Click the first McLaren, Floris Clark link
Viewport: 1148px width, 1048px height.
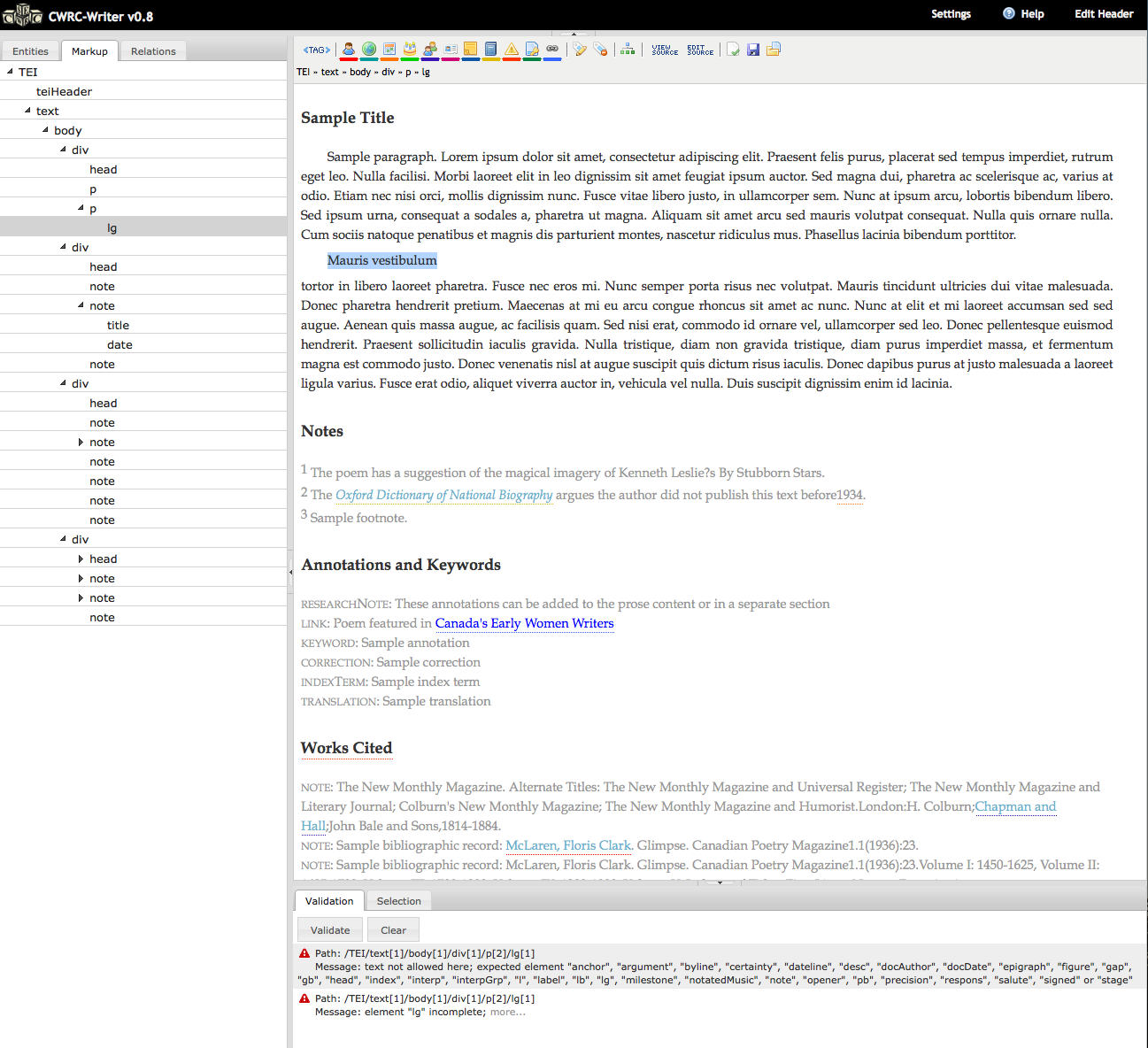click(568, 845)
